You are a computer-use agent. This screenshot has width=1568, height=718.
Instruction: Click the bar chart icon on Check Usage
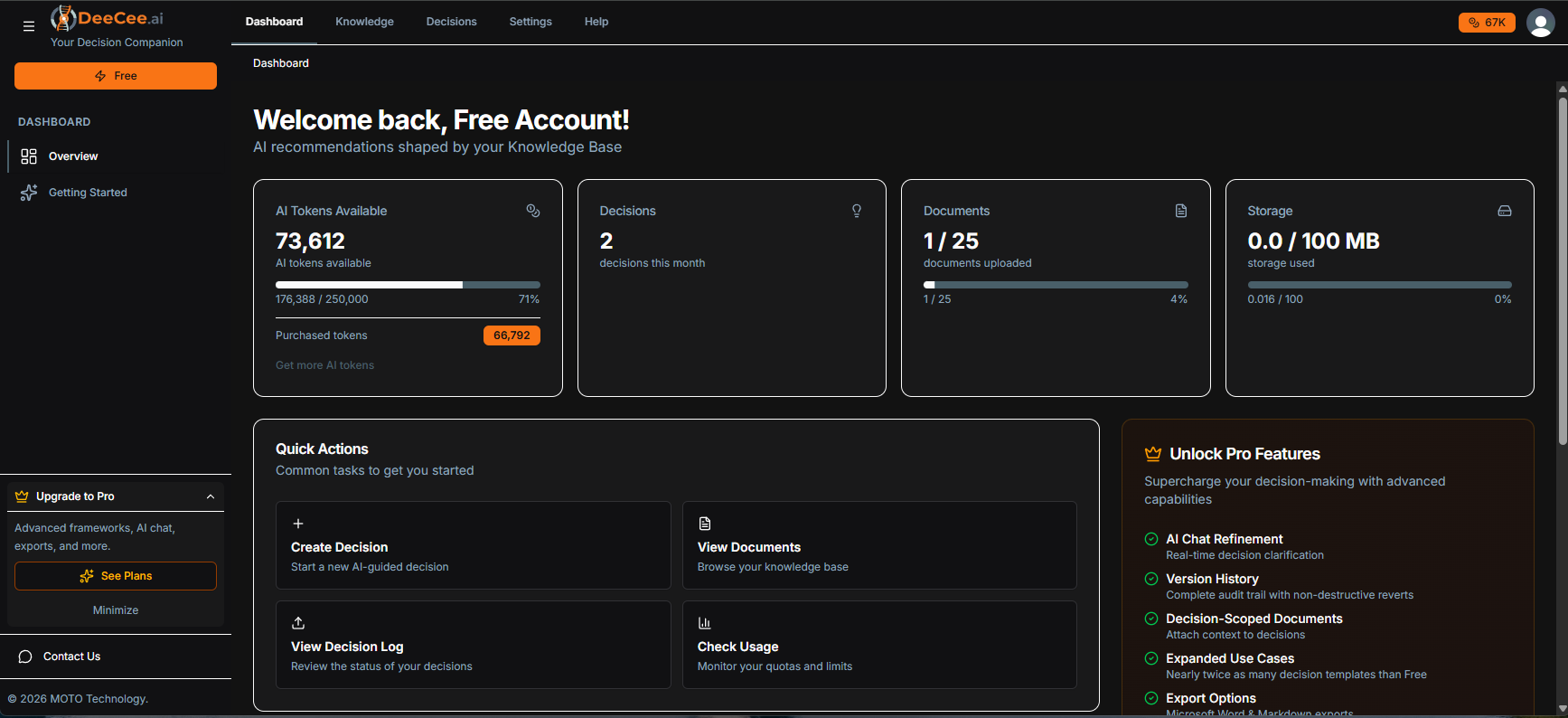point(705,623)
